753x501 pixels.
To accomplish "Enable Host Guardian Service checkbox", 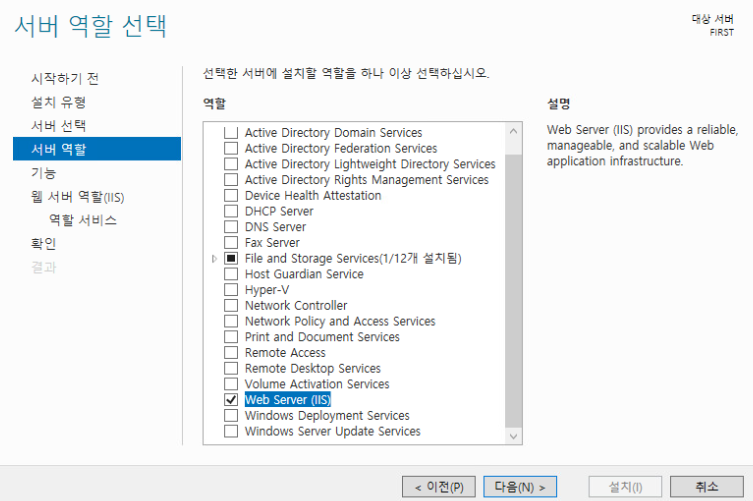I will click(x=231, y=274).
